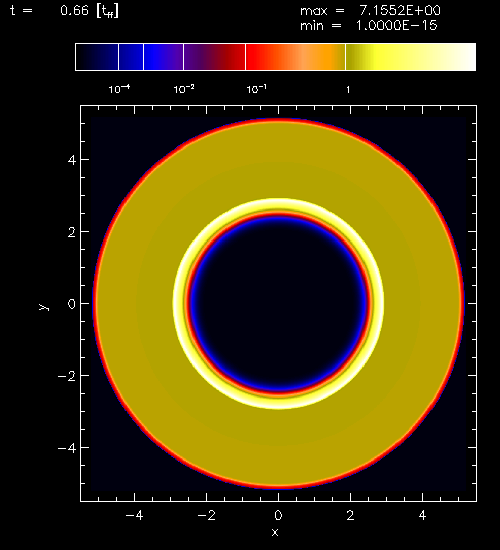
Task: Click the x-axis tick label −2
Action: [x=206, y=515]
